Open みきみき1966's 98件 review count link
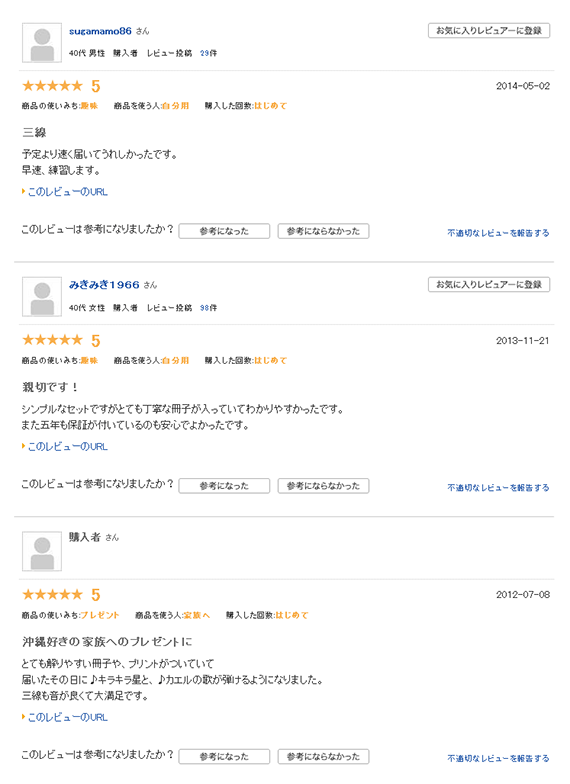 pos(208,308)
